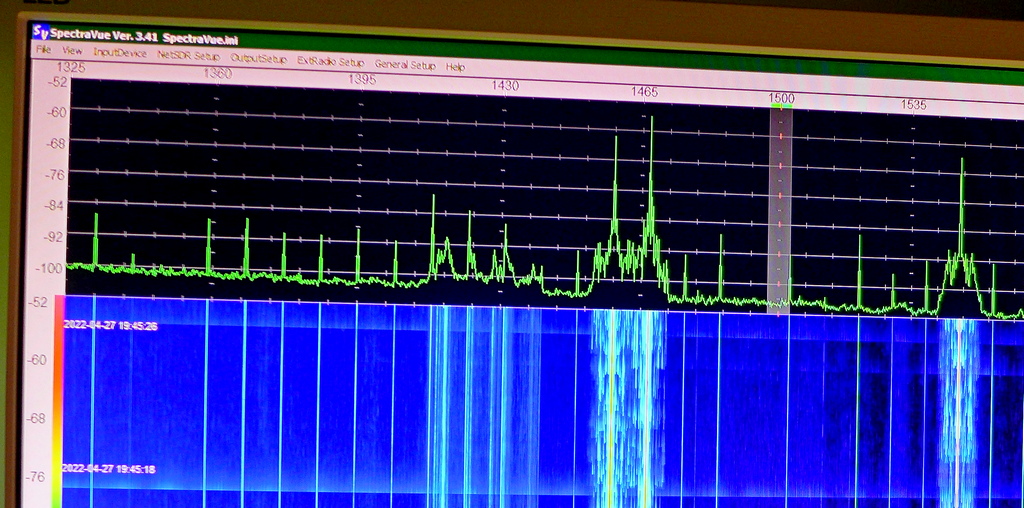Click the 1465 frequency label
The width and height of the screenshot is (1024, 508).
(645, 92)
